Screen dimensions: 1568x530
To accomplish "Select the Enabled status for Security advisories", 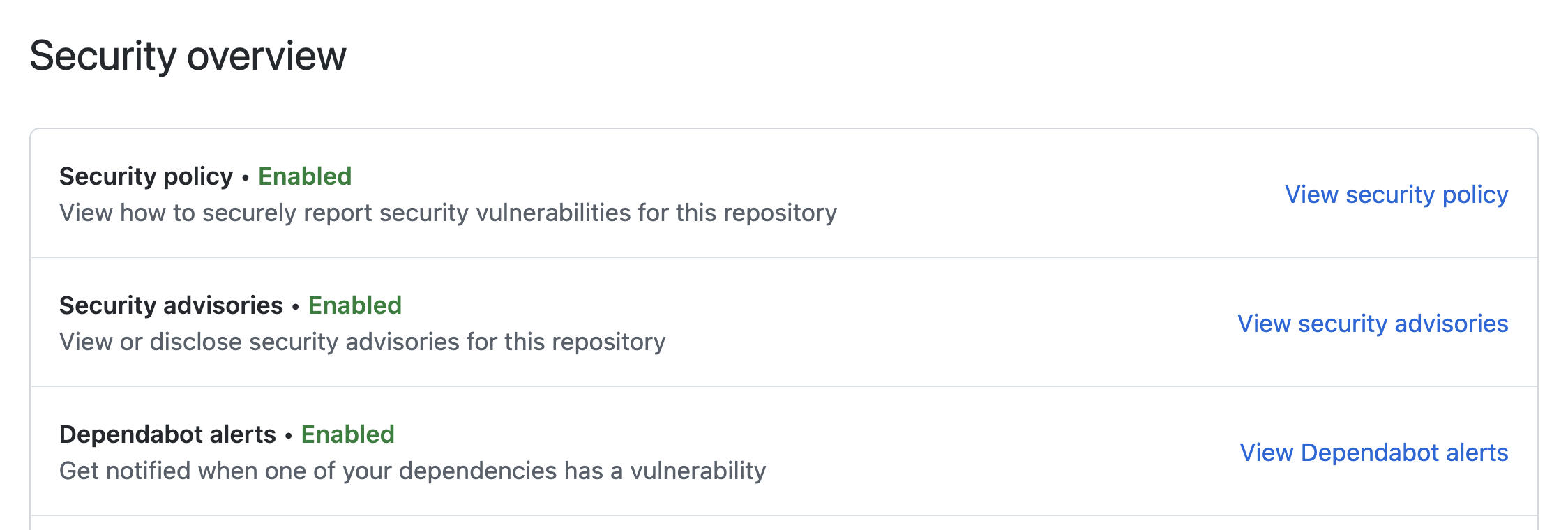I will tap(354, 305).
